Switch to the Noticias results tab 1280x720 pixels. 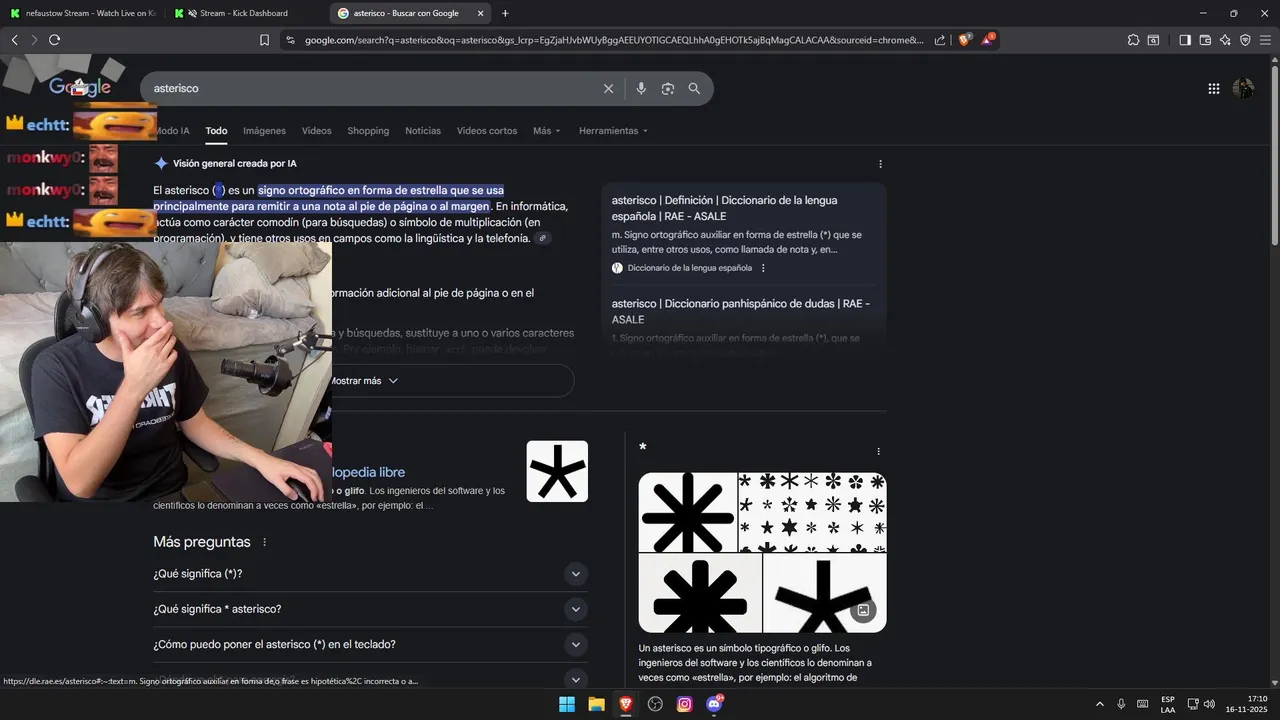pos(423,131)
